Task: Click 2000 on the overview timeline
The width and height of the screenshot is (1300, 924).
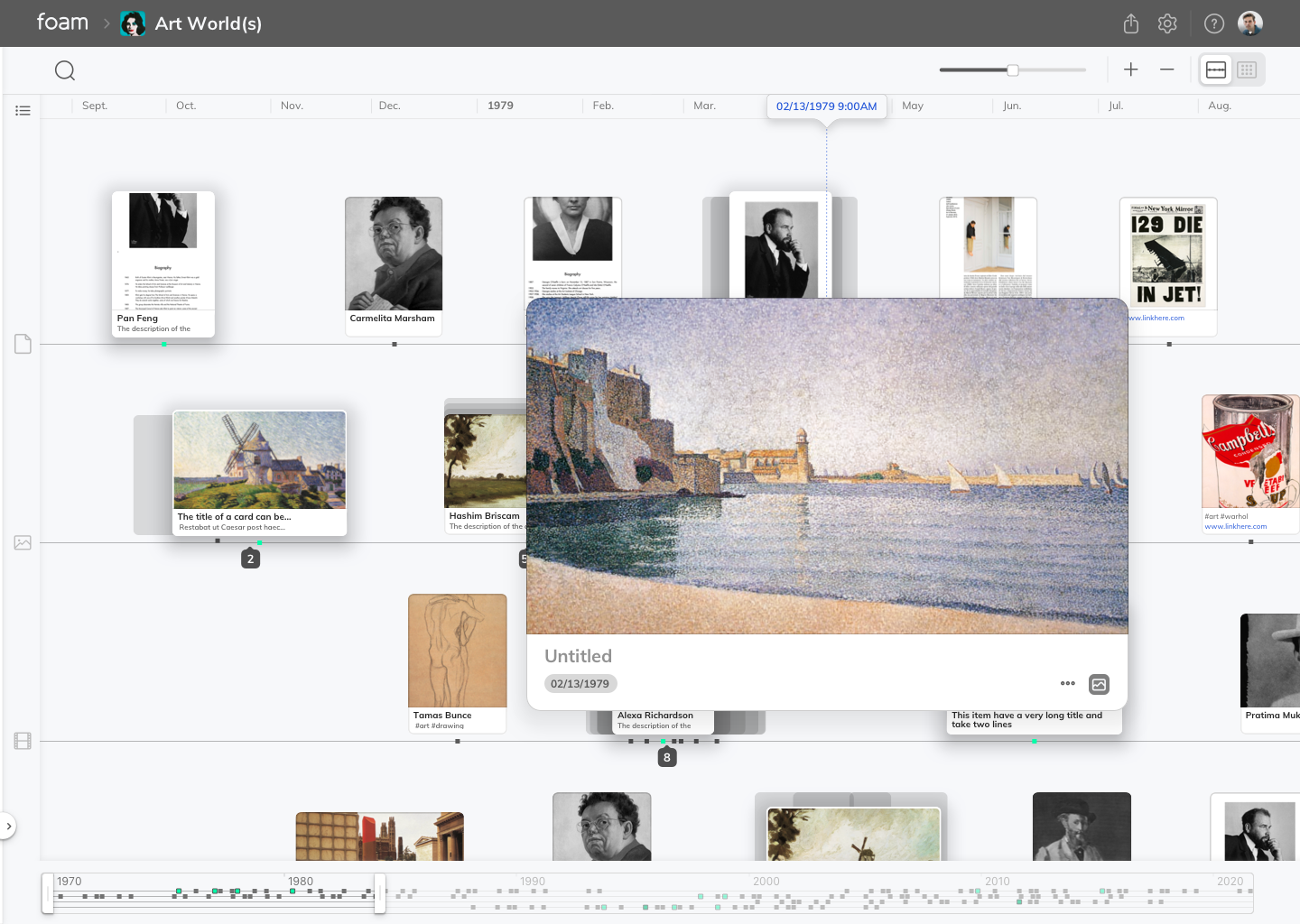Action: point(766,882)
